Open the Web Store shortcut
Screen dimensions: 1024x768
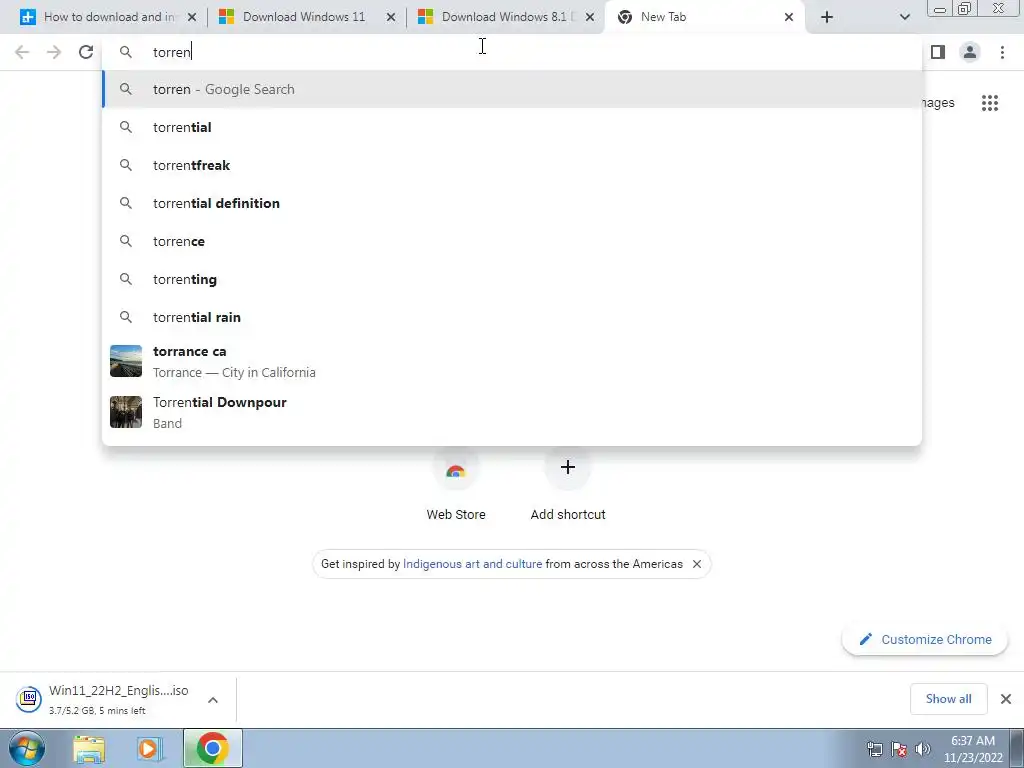click(456, 485)
